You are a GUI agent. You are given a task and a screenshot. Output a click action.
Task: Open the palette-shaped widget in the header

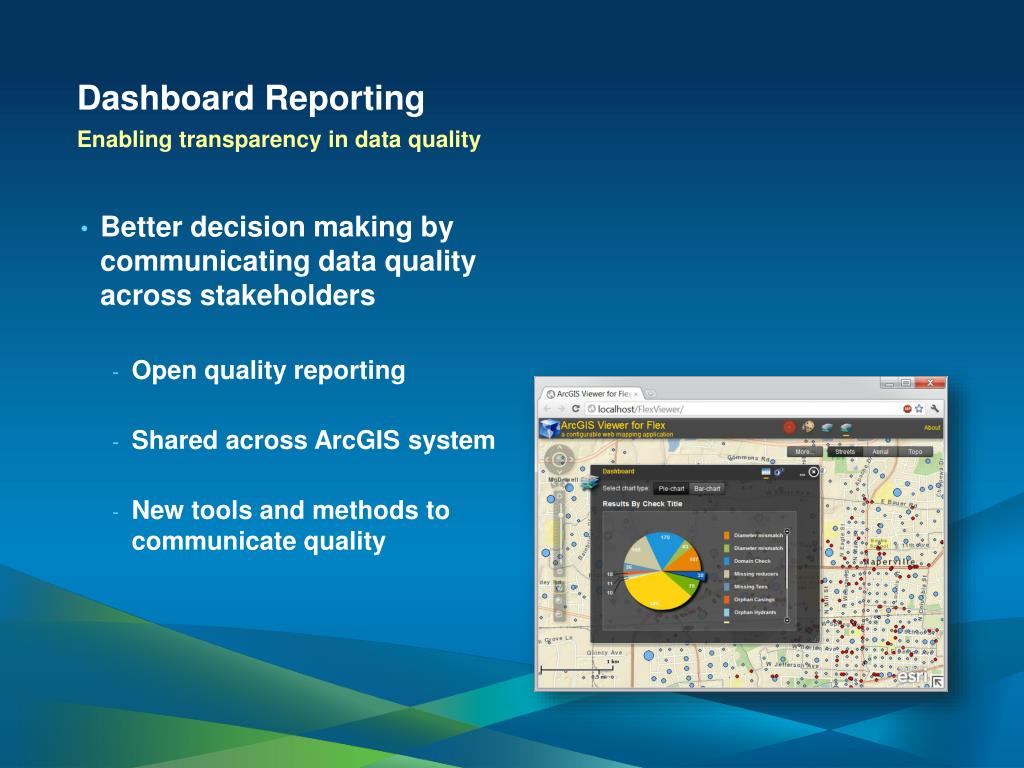click(808, 426)
